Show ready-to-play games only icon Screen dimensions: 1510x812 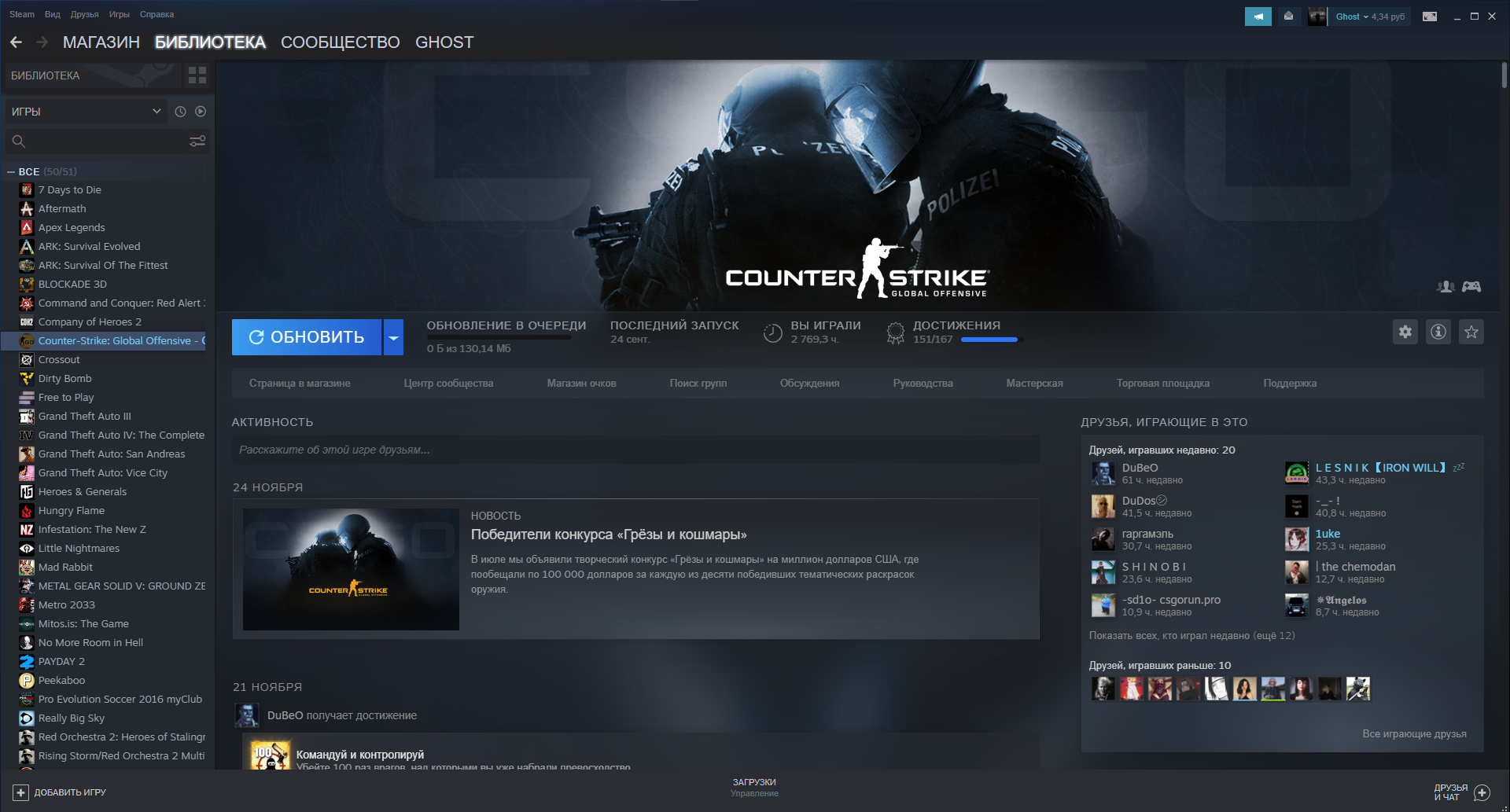[201, 112]
